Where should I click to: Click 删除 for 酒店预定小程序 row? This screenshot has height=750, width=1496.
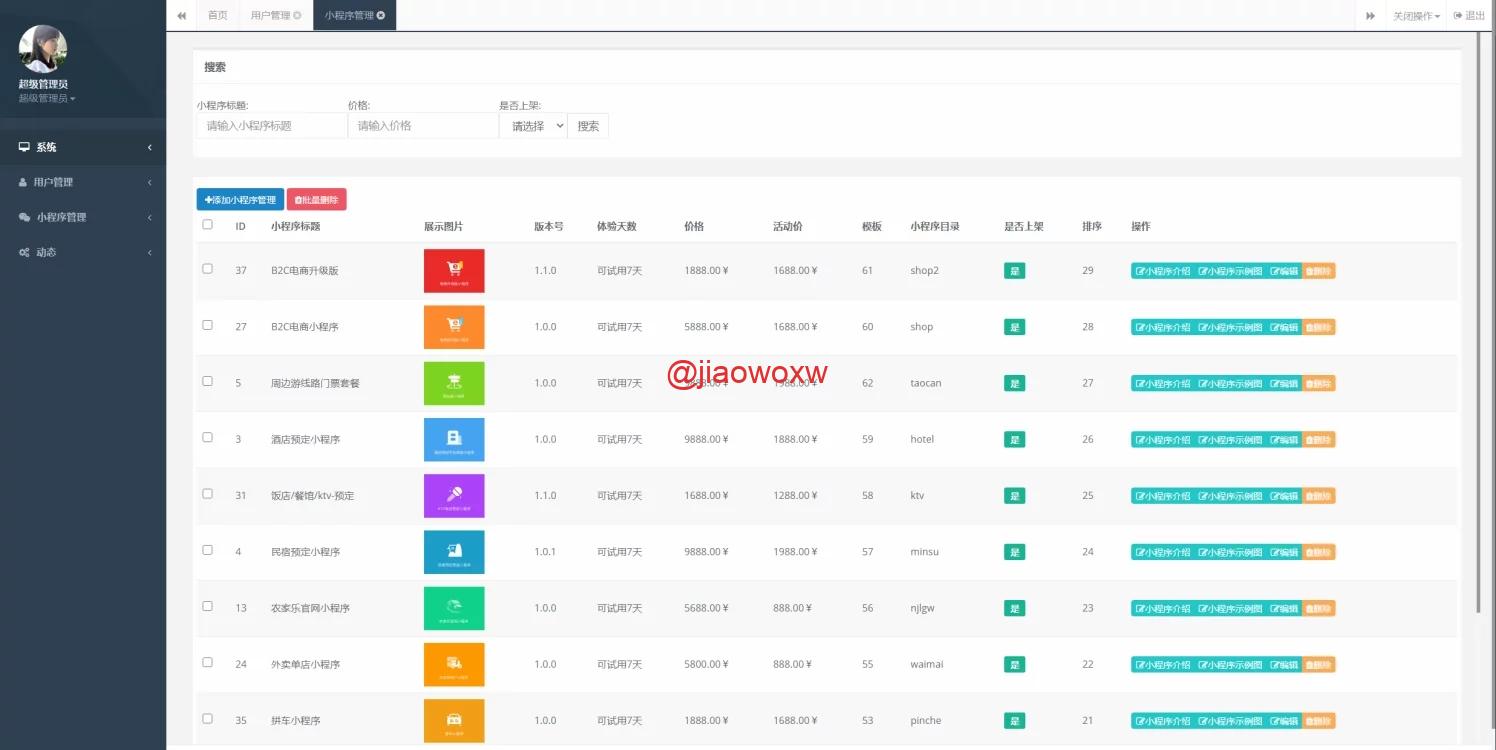coord(1318,439)
